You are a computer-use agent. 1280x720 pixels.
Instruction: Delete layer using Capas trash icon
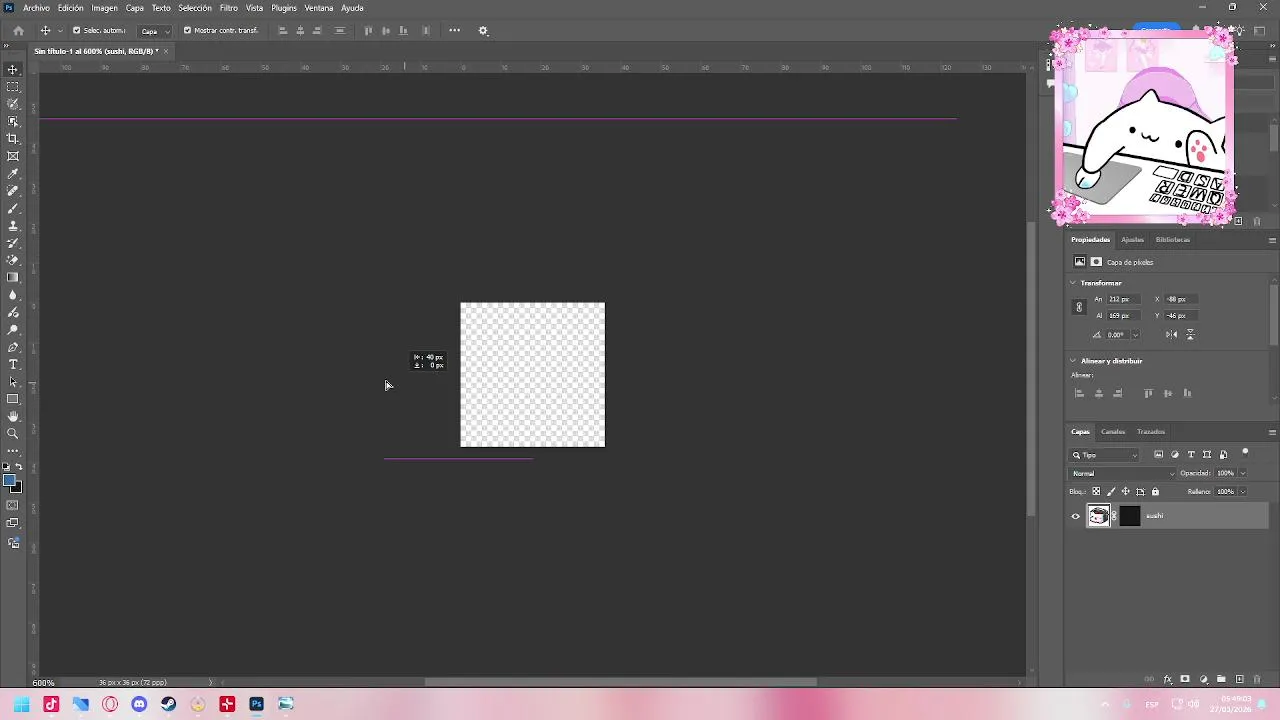(x=1257, y=680)
